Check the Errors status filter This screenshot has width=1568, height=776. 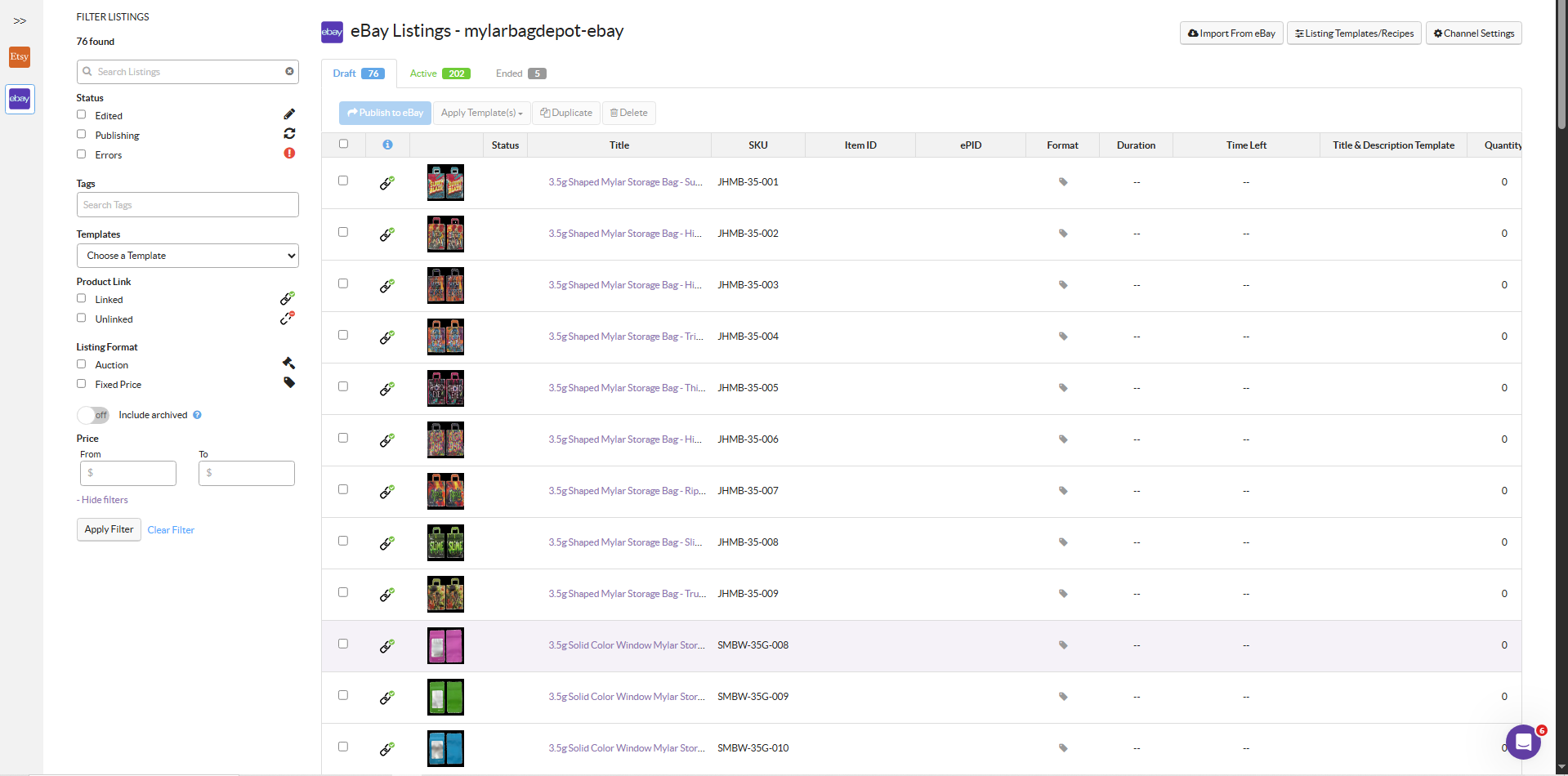pos(82,154)
